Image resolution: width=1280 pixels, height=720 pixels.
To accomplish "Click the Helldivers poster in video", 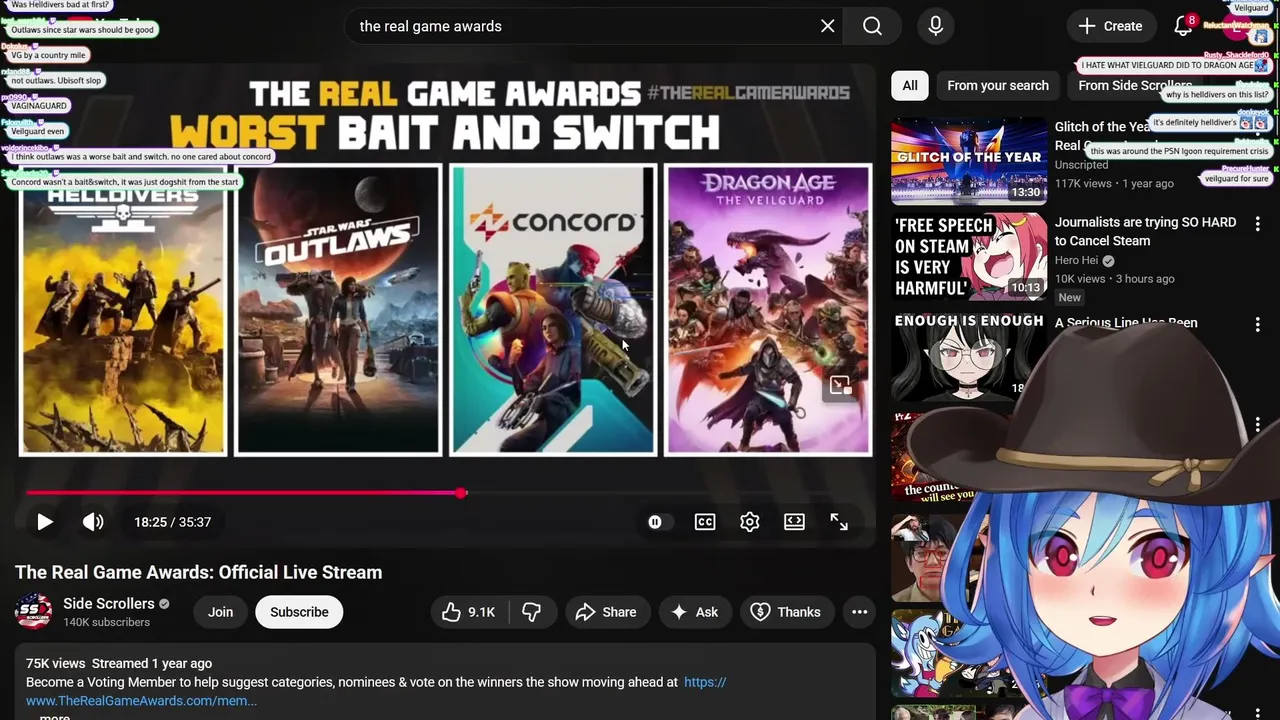I will (x=123, y=310).
